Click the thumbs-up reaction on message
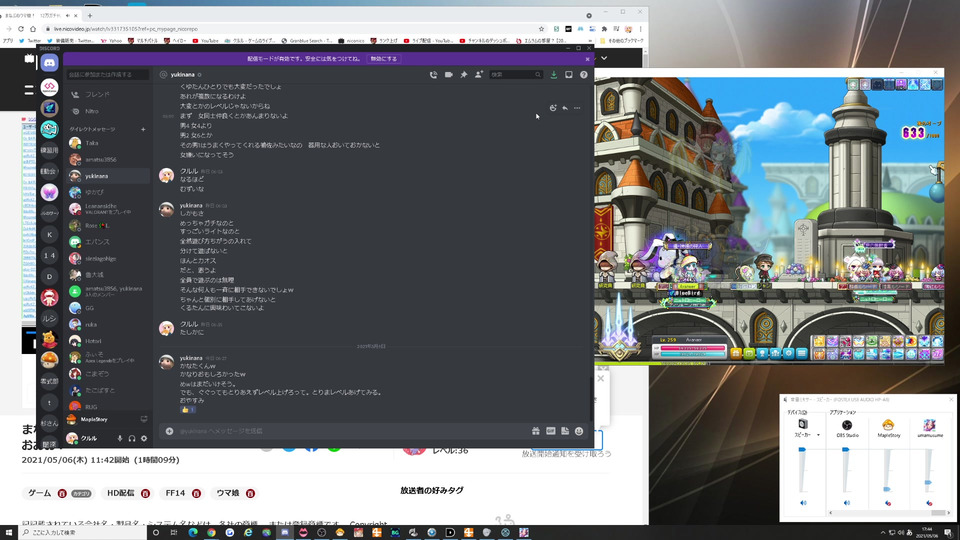Viewport: 960px width, 540px height. coord(188,410)
